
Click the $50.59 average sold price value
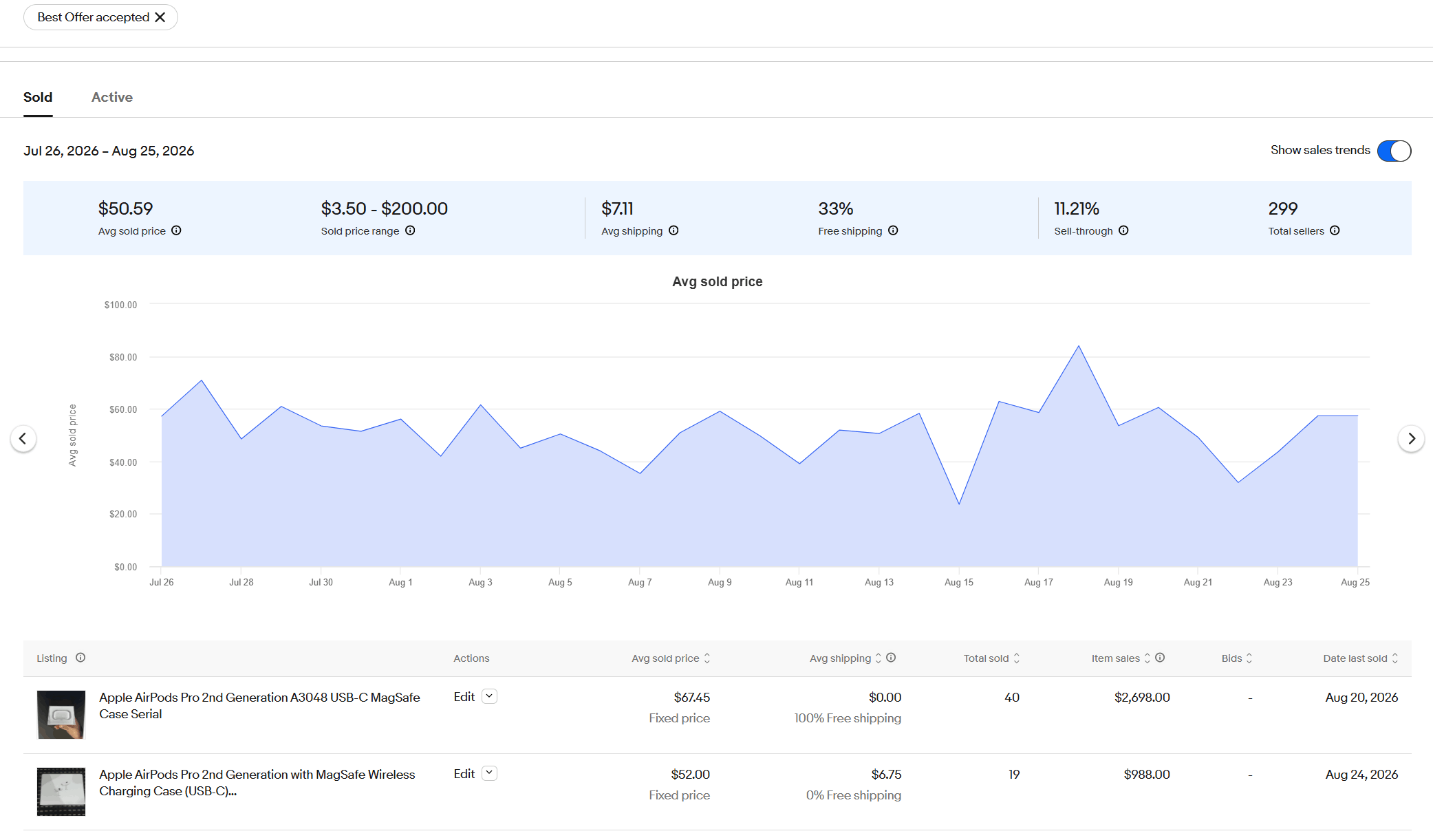126,208
